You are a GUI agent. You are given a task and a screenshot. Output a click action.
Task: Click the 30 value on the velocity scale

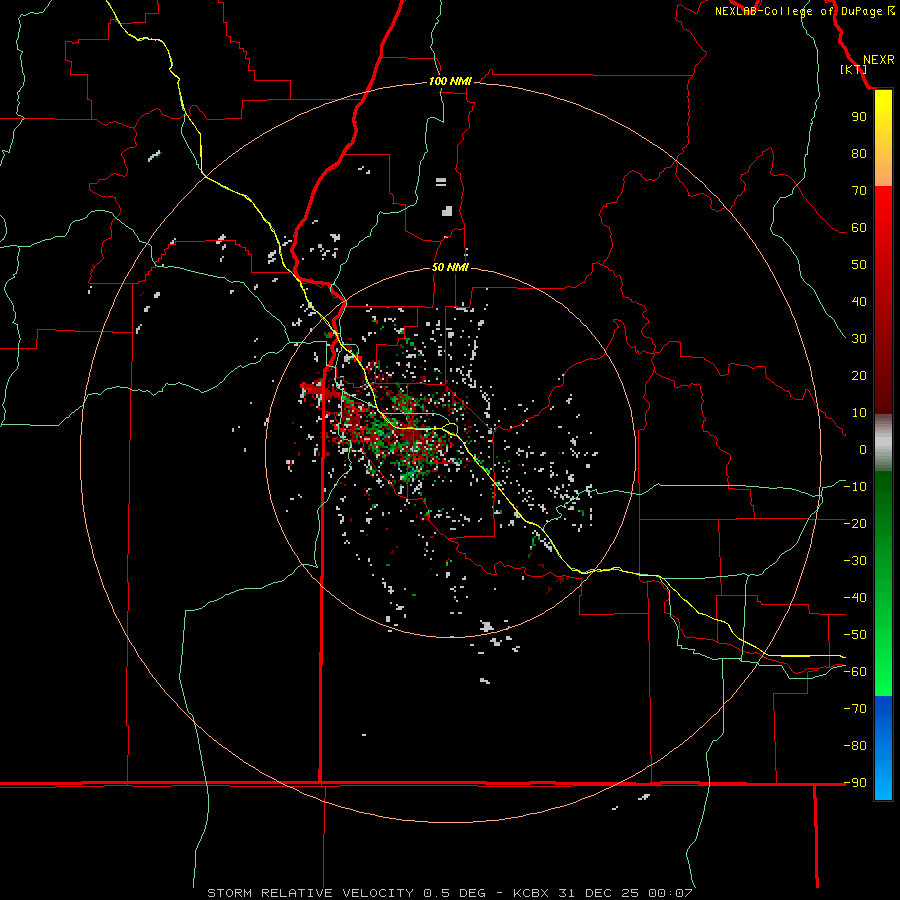point(859,339)
